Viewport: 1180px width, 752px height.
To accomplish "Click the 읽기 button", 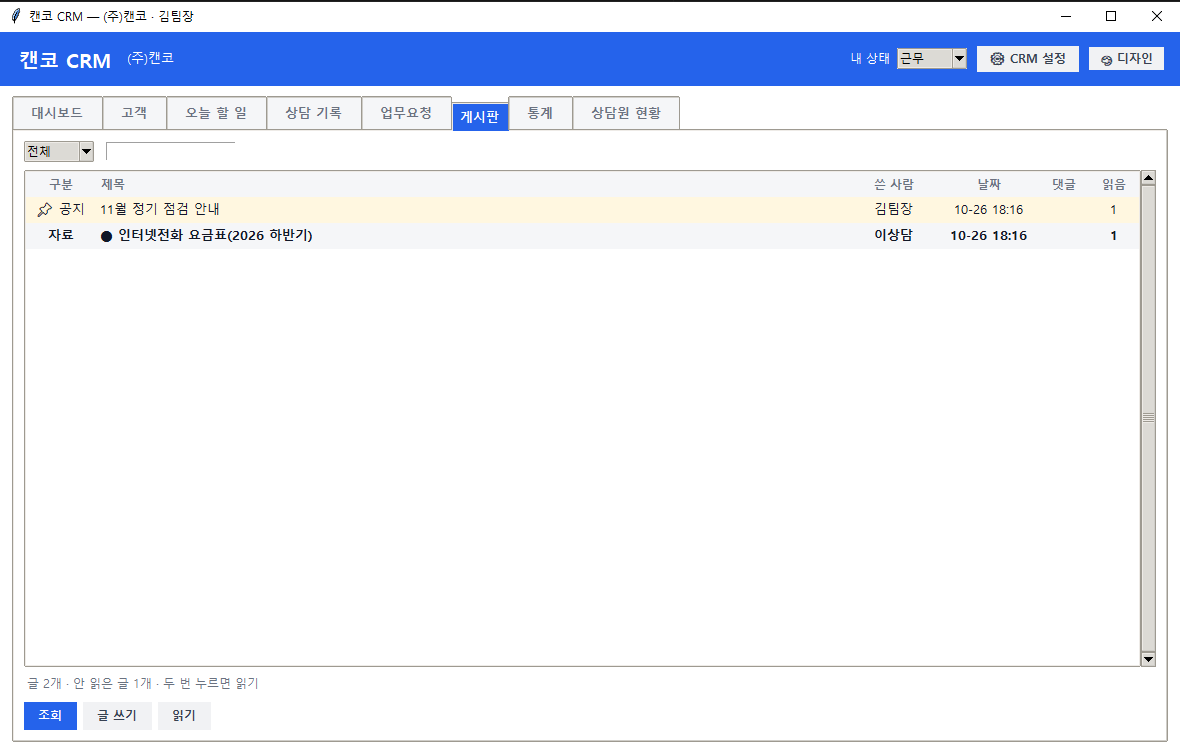I will [x=184, y=716].
